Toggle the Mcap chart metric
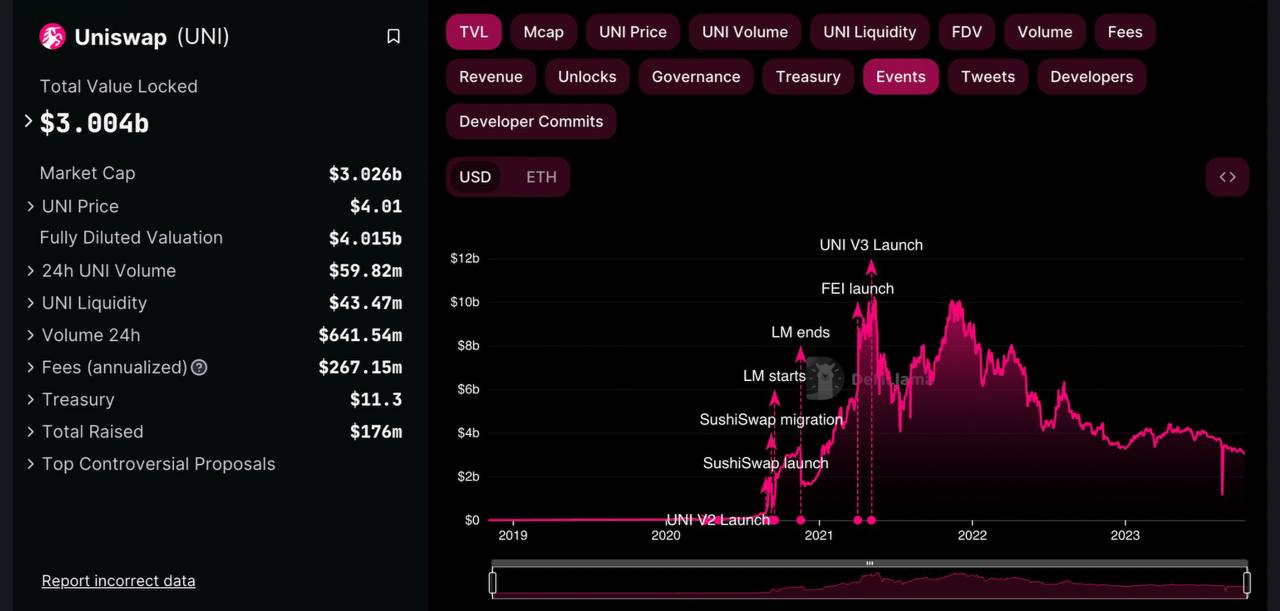This screenshot has width=1280, height=611. coord(543,32)
